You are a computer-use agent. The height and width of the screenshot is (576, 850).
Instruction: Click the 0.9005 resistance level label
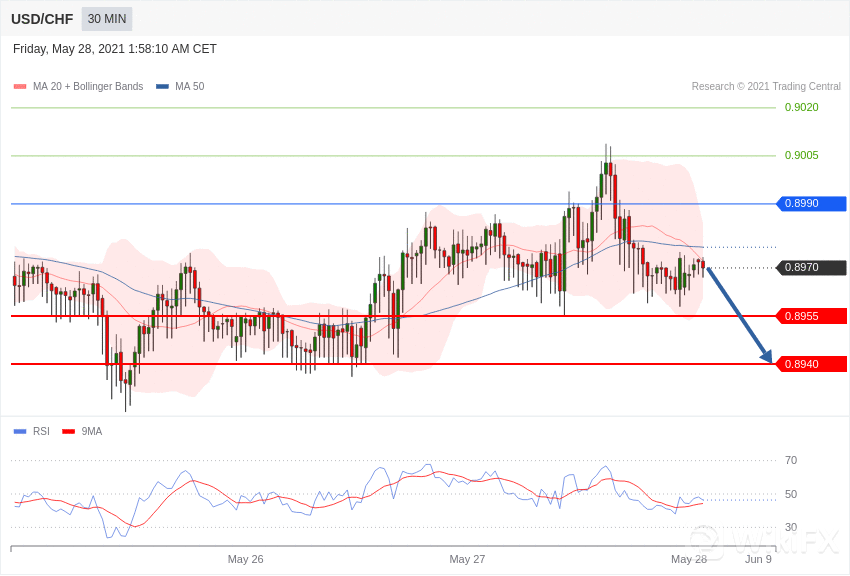pyautogui.click(x=801, y=156)
